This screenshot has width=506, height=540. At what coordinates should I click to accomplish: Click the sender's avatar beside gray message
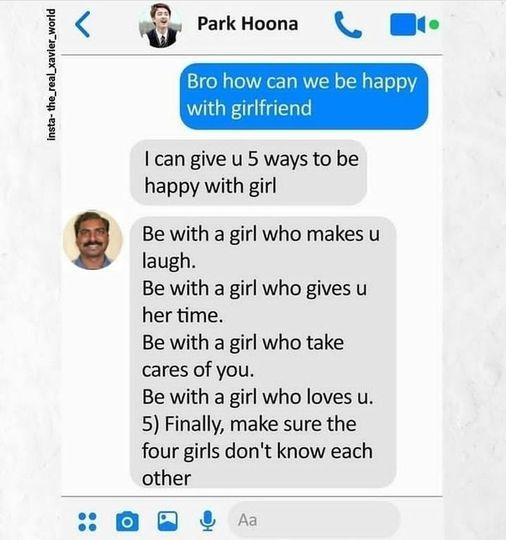(x=92, y=240)
